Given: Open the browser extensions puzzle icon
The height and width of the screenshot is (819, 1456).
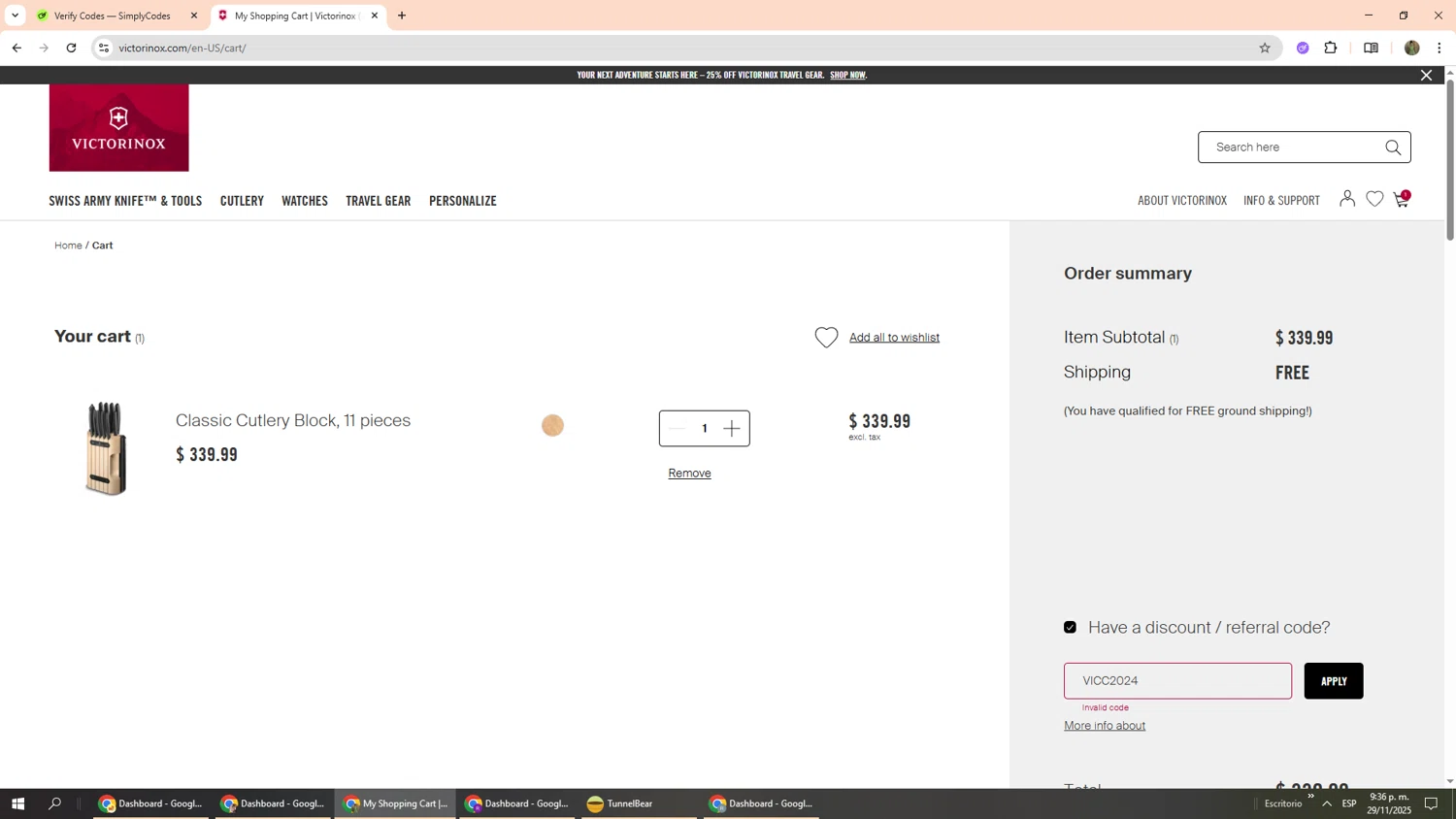Looking at the screenshot, I should tap(1331, 48).
